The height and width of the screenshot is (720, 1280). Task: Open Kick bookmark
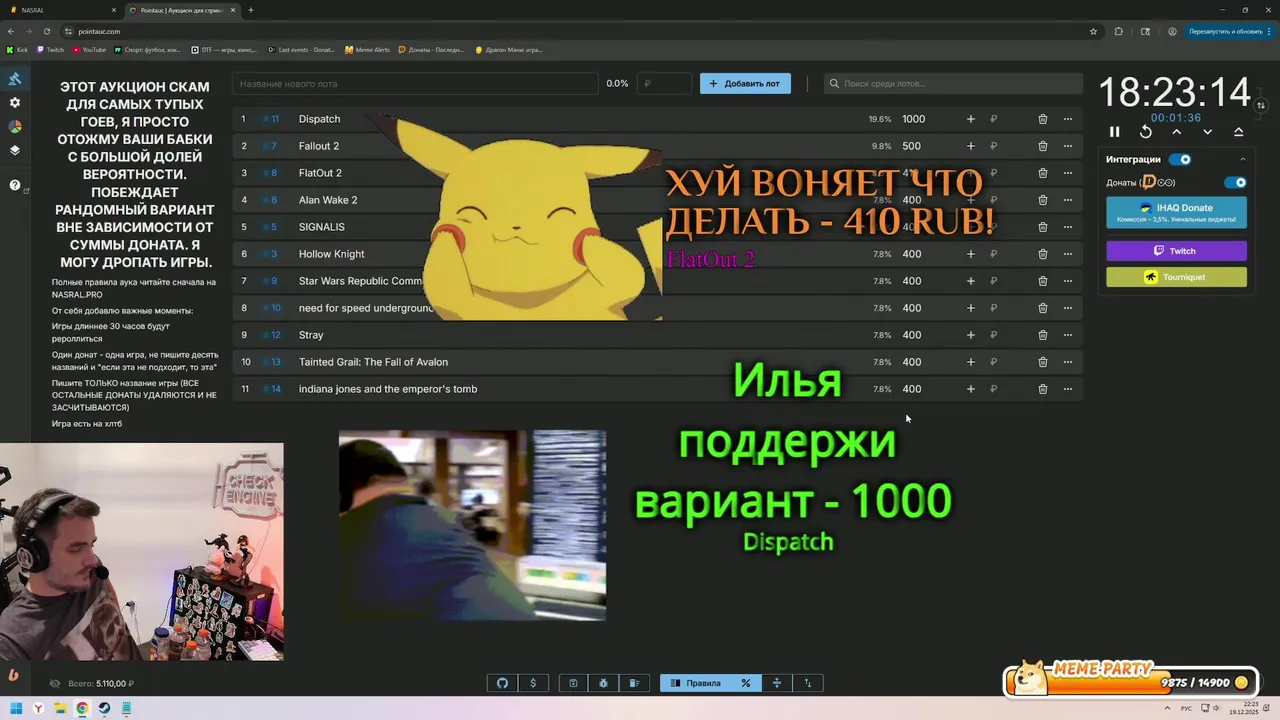tap(17, 49)
